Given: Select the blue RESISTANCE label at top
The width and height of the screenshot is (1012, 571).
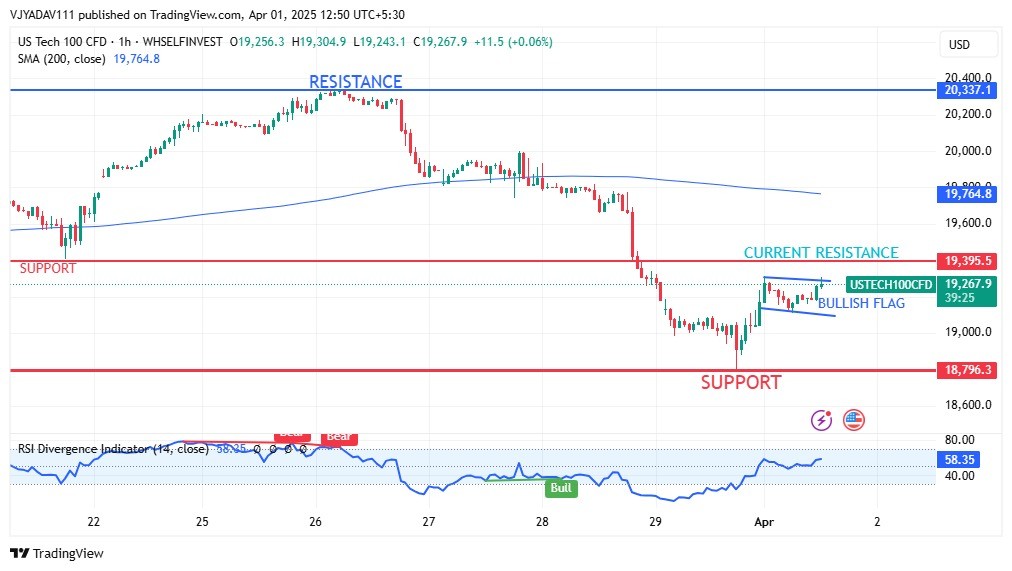Looking at the screenshot, I should pos(355,82).
